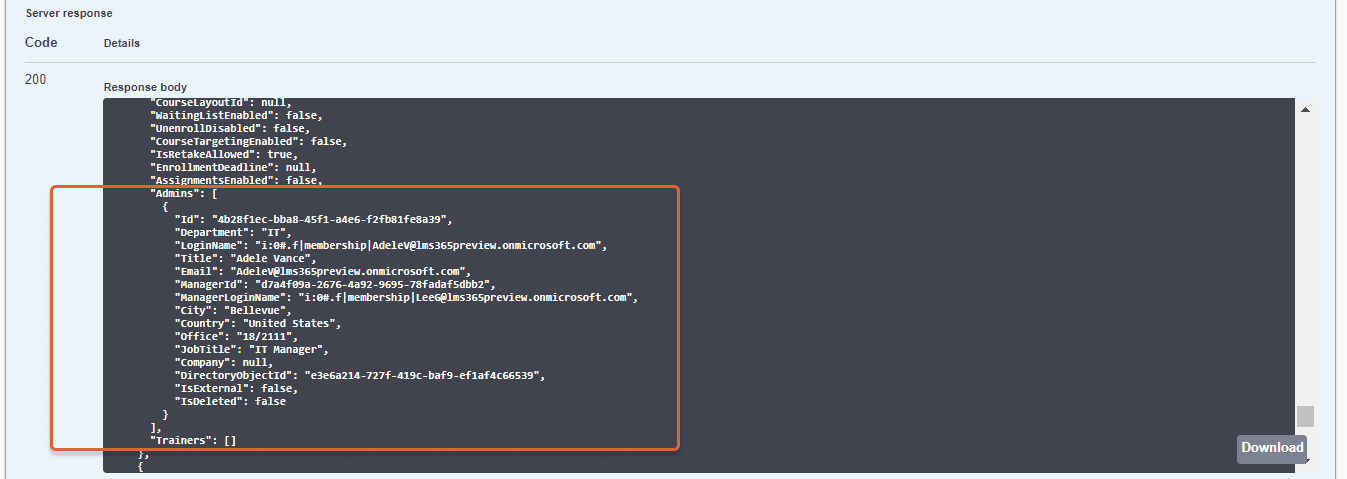Click the "Server response" heading

[69, 13]
